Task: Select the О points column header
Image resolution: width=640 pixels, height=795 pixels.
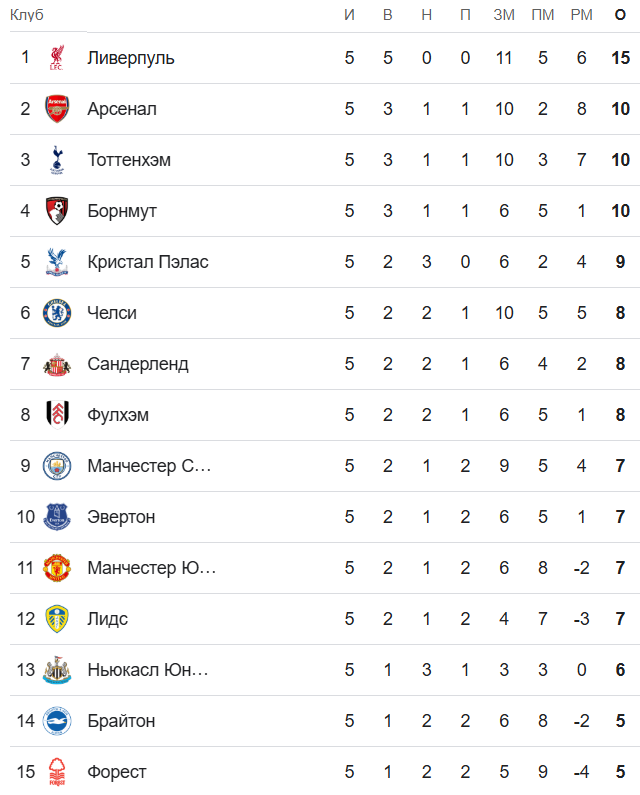Action: [620, 15]
